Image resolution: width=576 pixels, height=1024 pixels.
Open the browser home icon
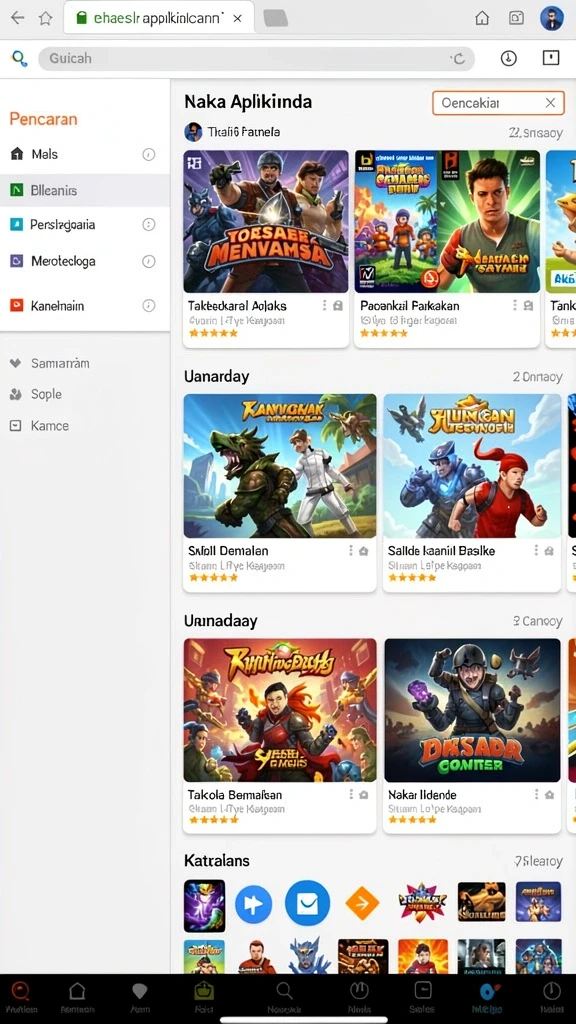[x=482, y=18]
